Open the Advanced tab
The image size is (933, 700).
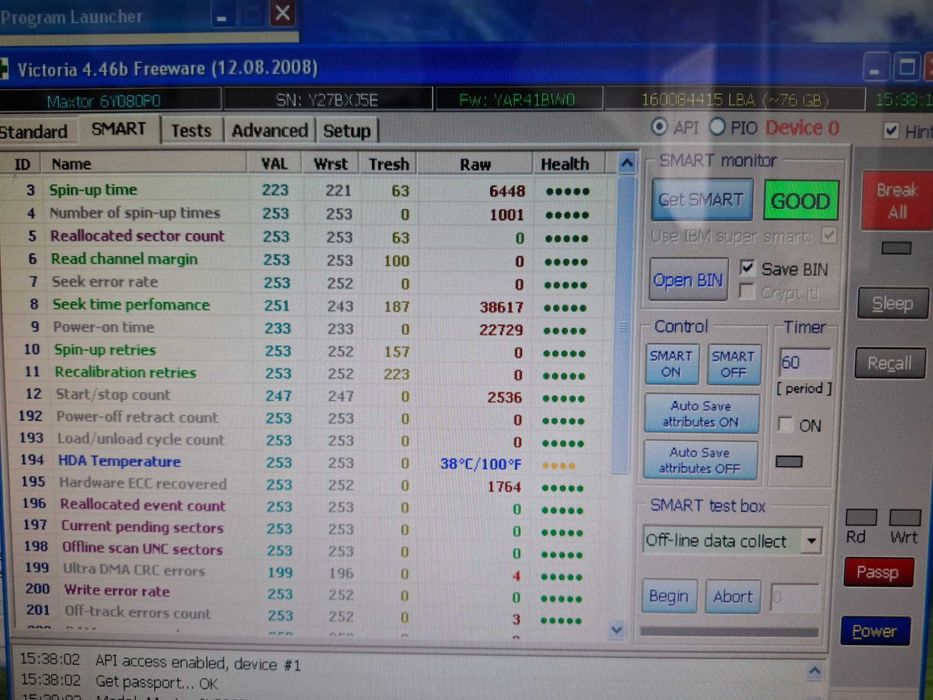tap(270, 130)
